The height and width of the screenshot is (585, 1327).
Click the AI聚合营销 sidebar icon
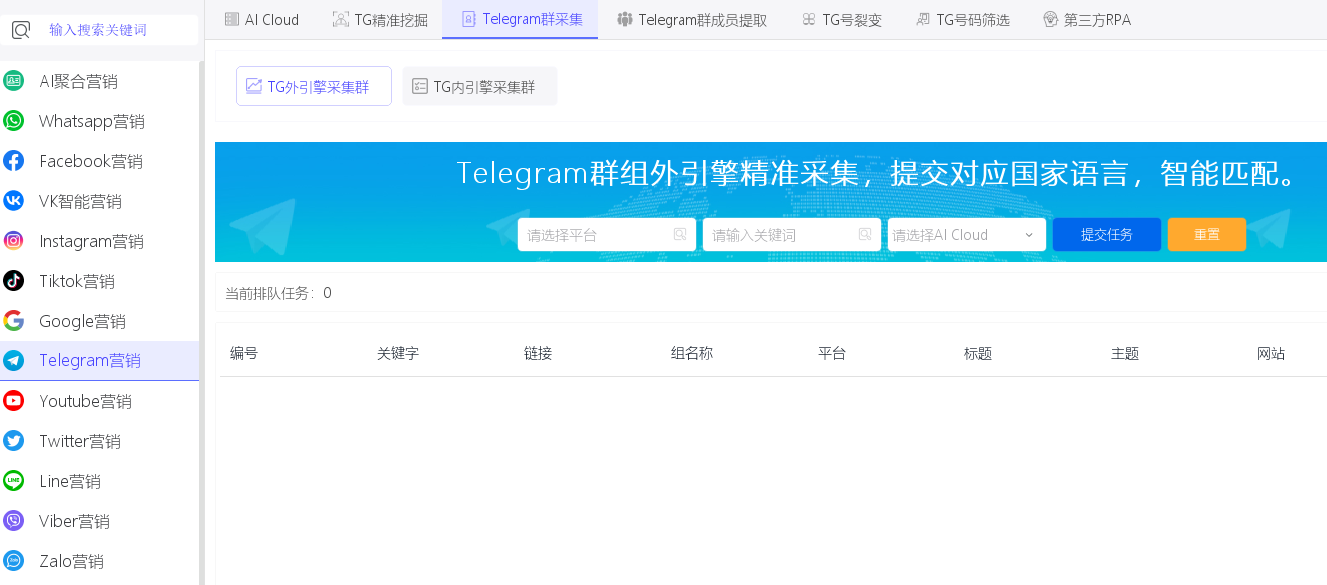point(13,81)
